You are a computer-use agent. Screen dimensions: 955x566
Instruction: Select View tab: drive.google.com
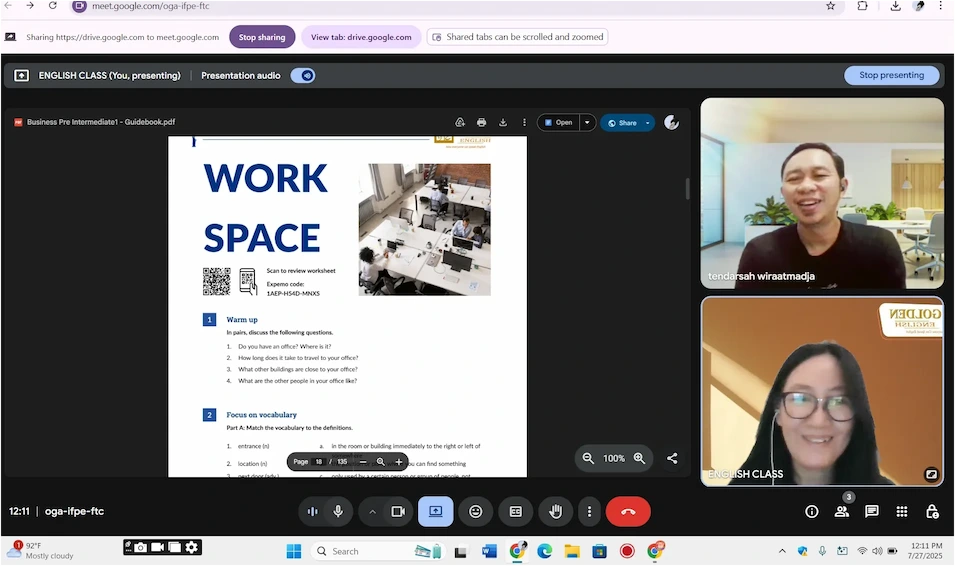(x=361, y=37)
